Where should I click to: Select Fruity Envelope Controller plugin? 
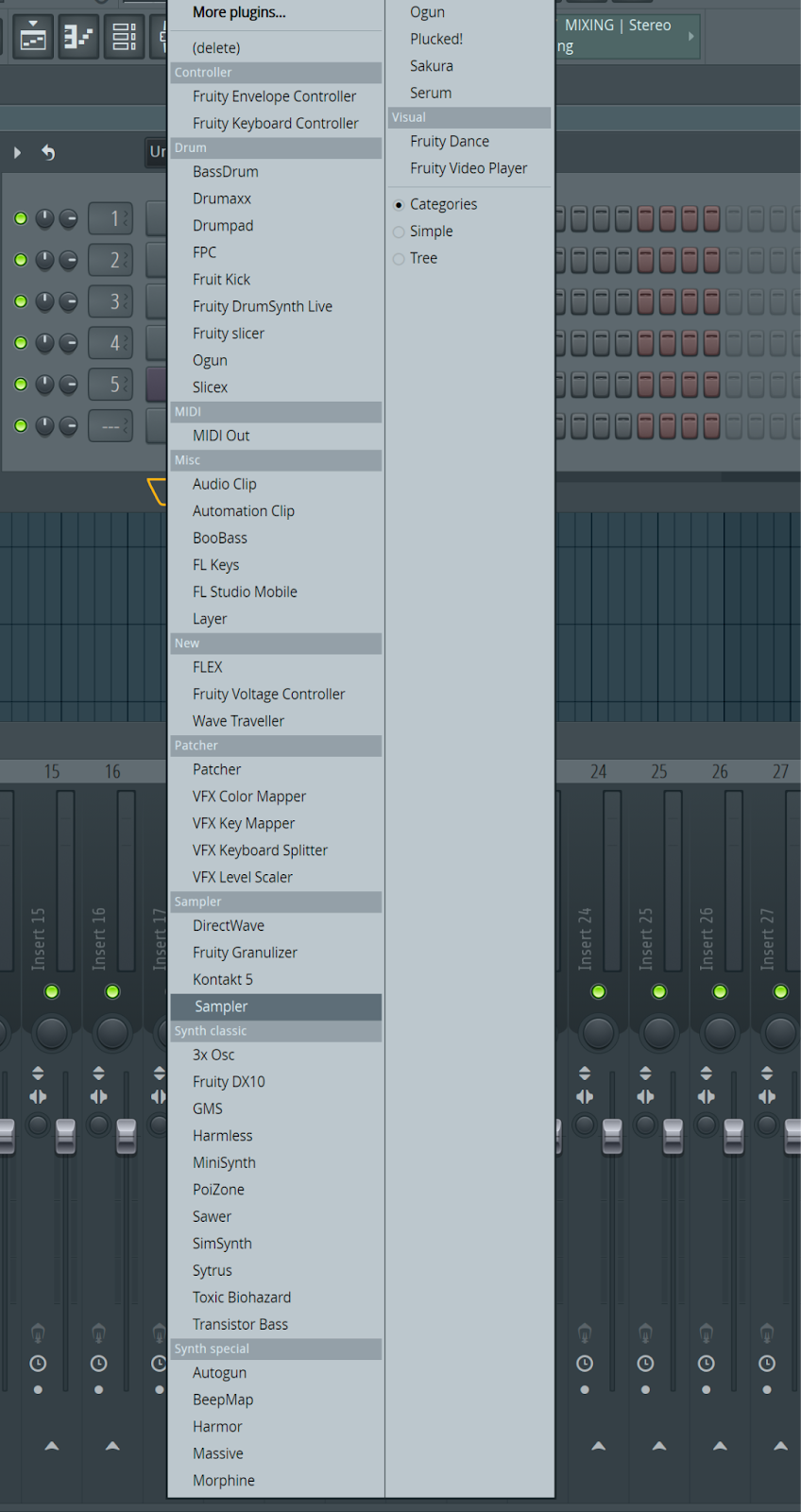pyautogui.click(x=276, y=96)
